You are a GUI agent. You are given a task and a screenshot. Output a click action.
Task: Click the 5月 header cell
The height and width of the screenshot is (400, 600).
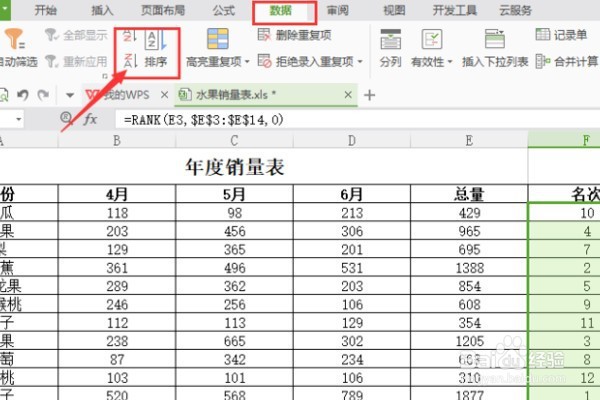coord(234,194)
